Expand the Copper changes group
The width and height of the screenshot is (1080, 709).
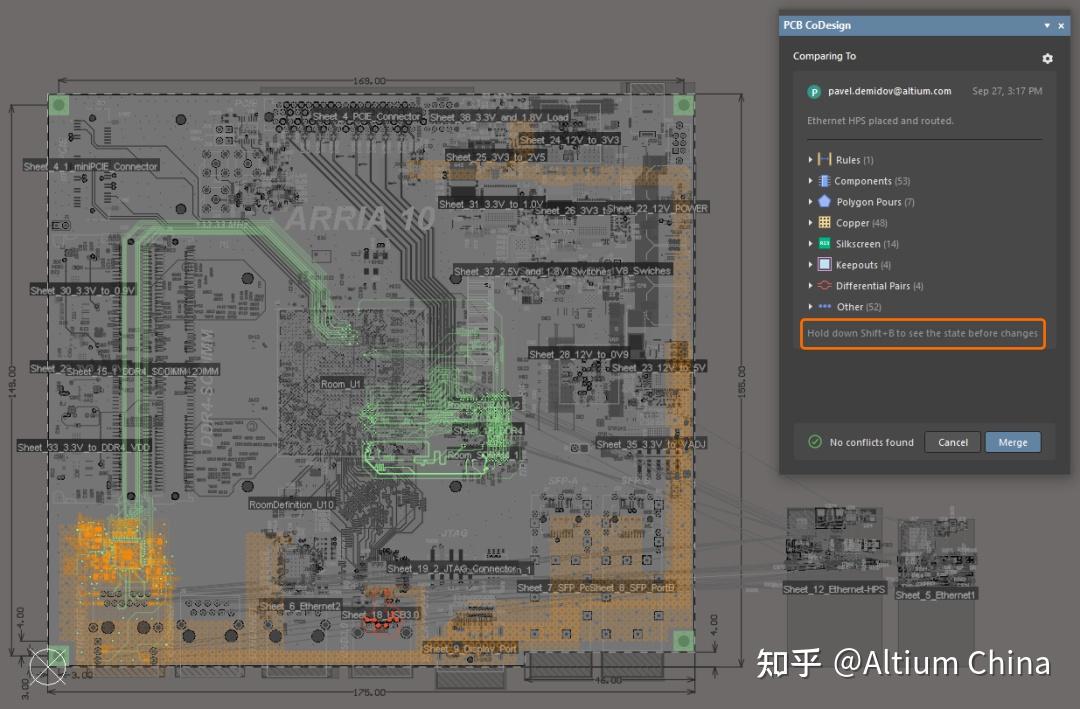[810, 222]
